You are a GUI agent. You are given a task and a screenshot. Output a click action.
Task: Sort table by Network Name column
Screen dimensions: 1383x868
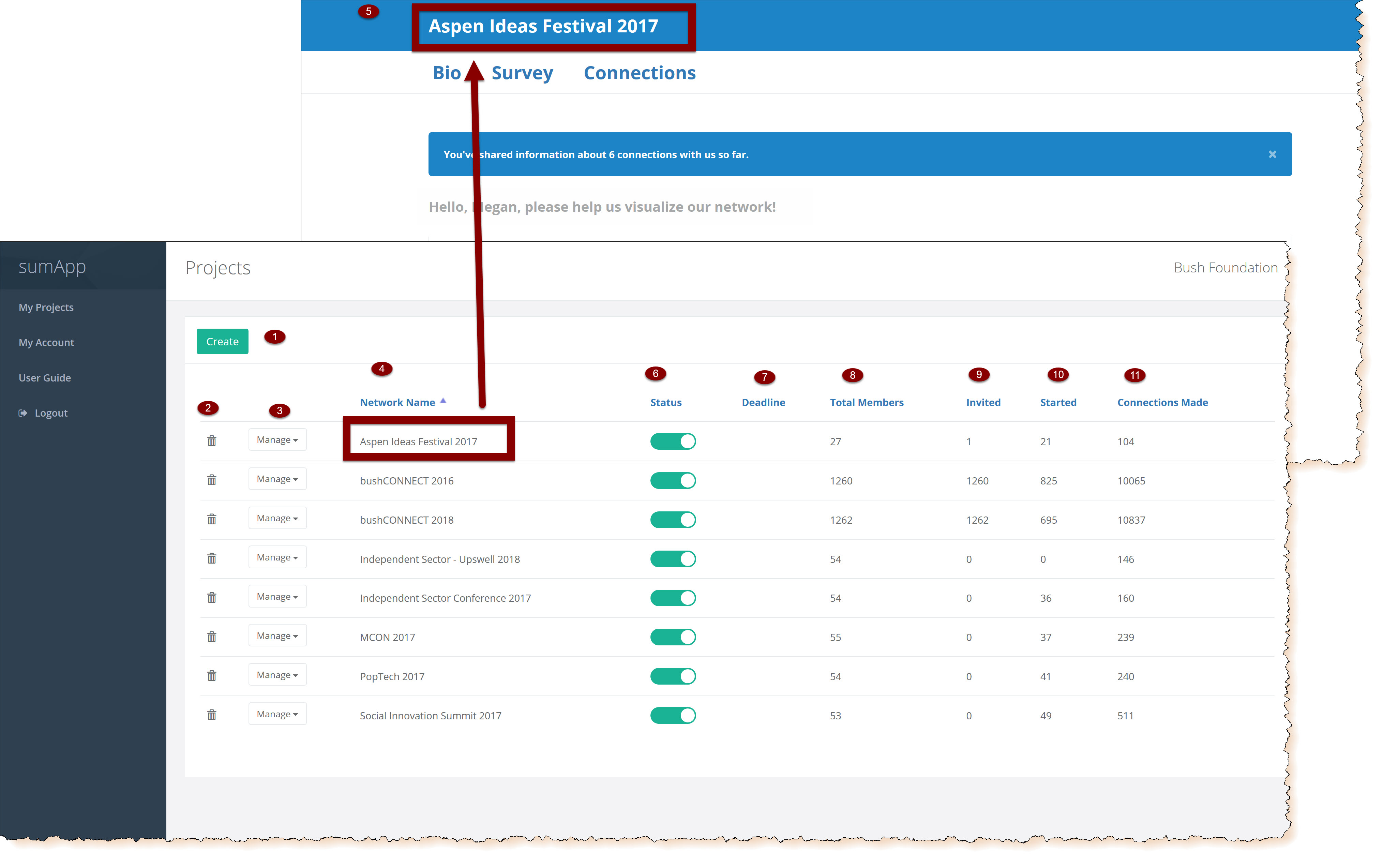(397, 402)
